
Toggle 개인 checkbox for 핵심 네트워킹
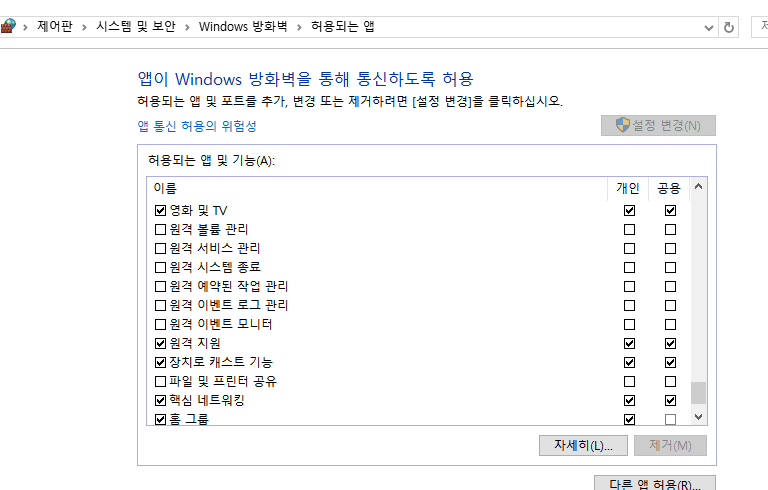629,400
